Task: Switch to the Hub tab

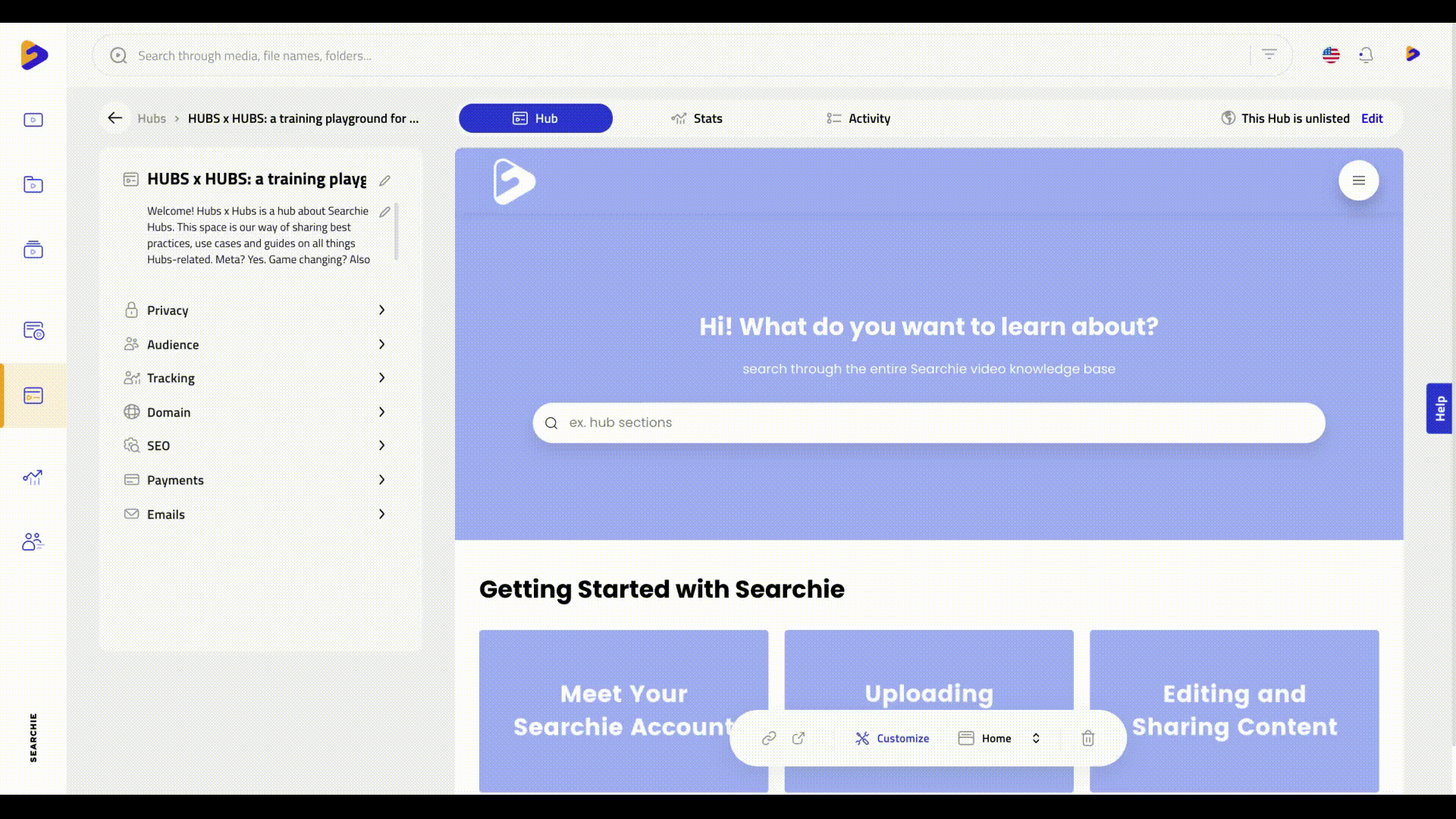Action: pos(535,118)
